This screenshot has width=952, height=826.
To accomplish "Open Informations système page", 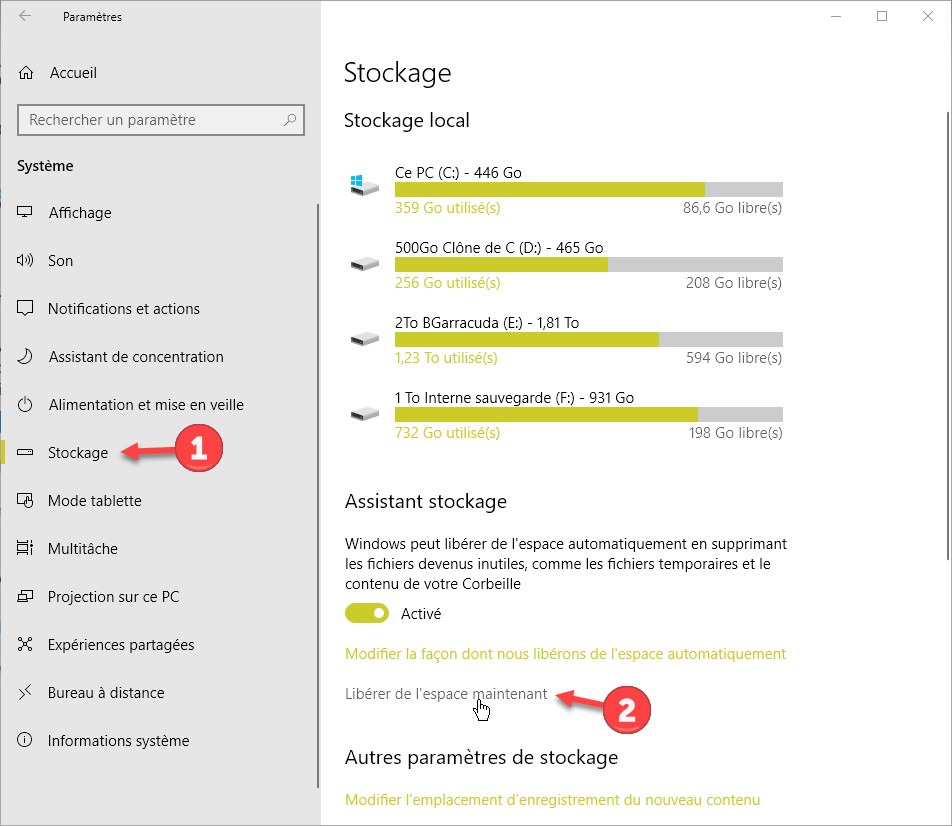I will [118, 741].
